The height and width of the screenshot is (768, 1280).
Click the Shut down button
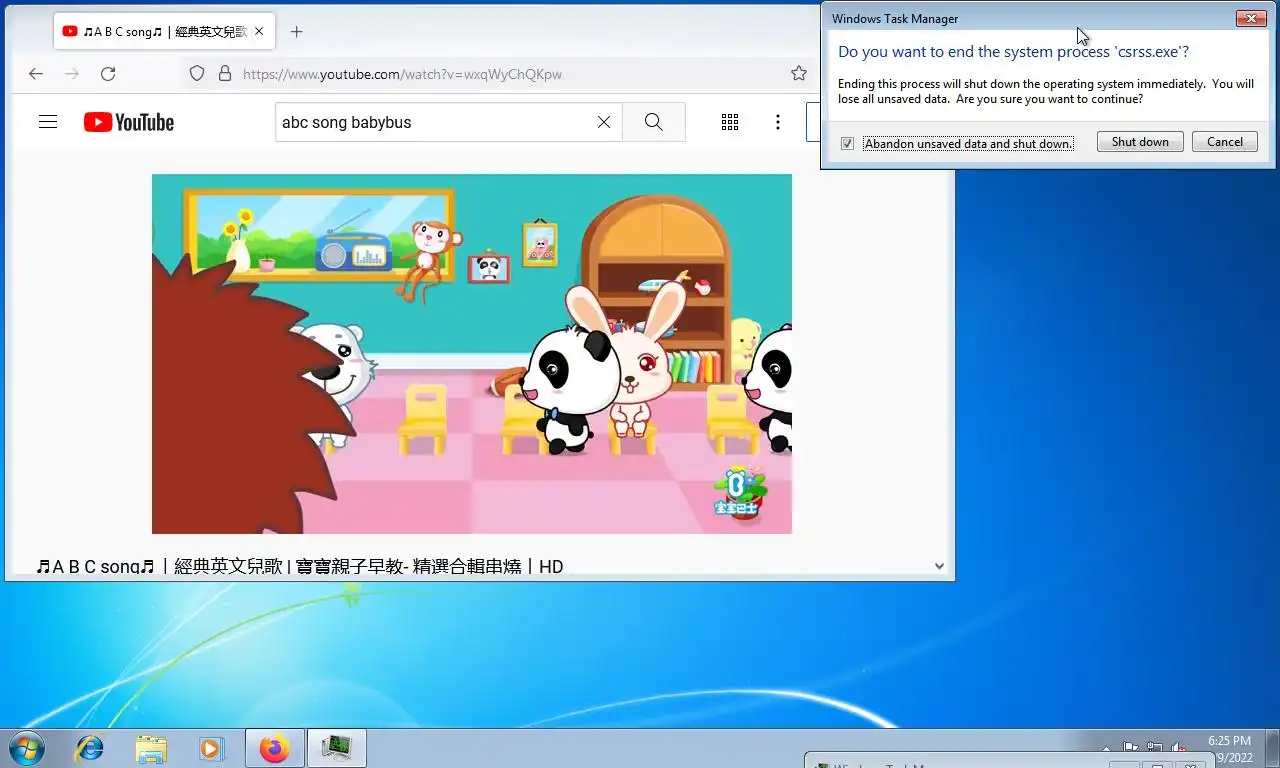[1140, 142]
